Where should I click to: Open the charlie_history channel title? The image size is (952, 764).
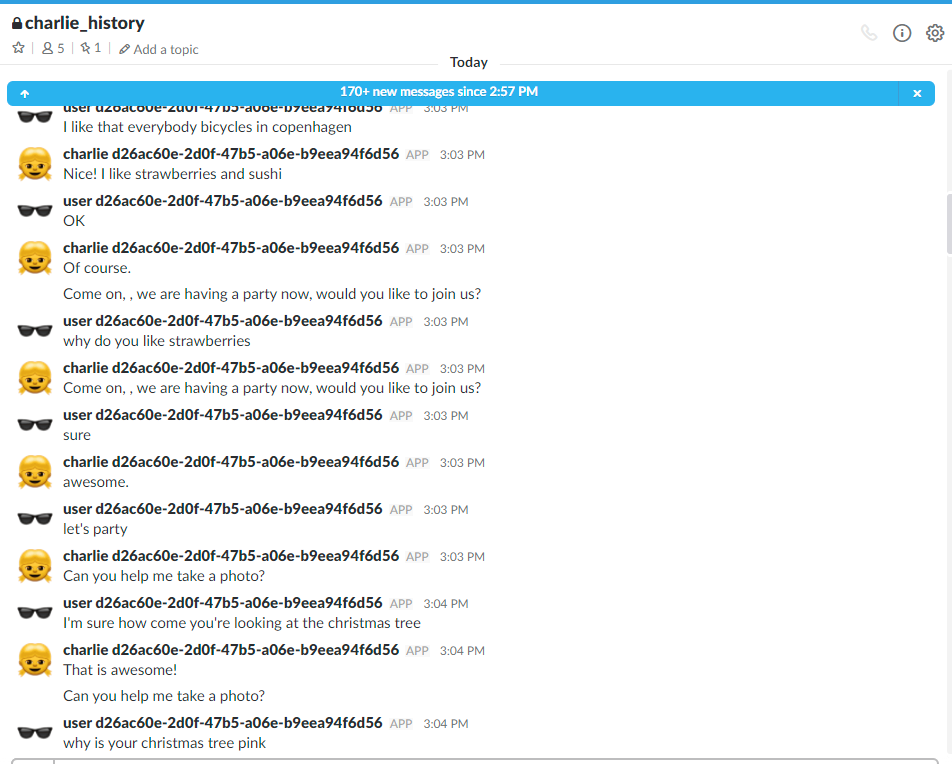(x=84, y=23)
